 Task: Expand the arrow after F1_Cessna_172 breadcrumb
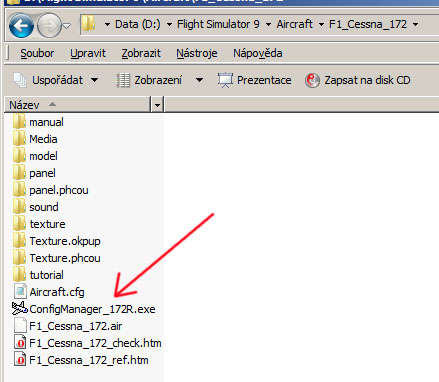(x=415, y=25)
